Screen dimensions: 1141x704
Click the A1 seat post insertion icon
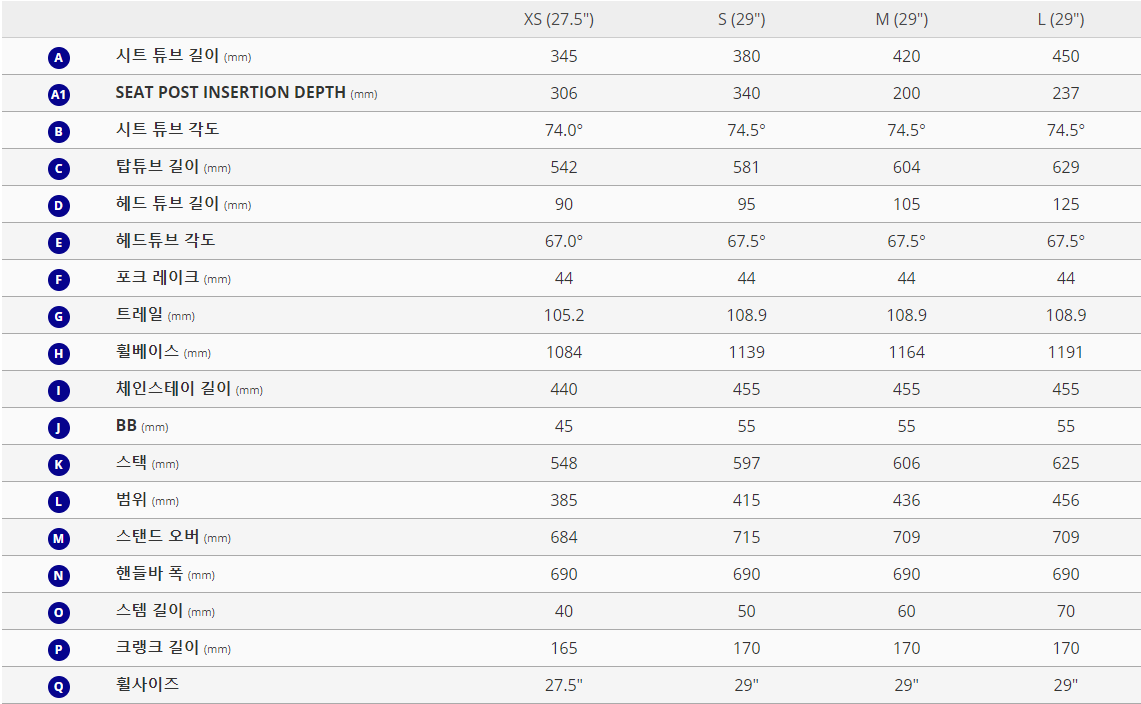click(59, 95)
